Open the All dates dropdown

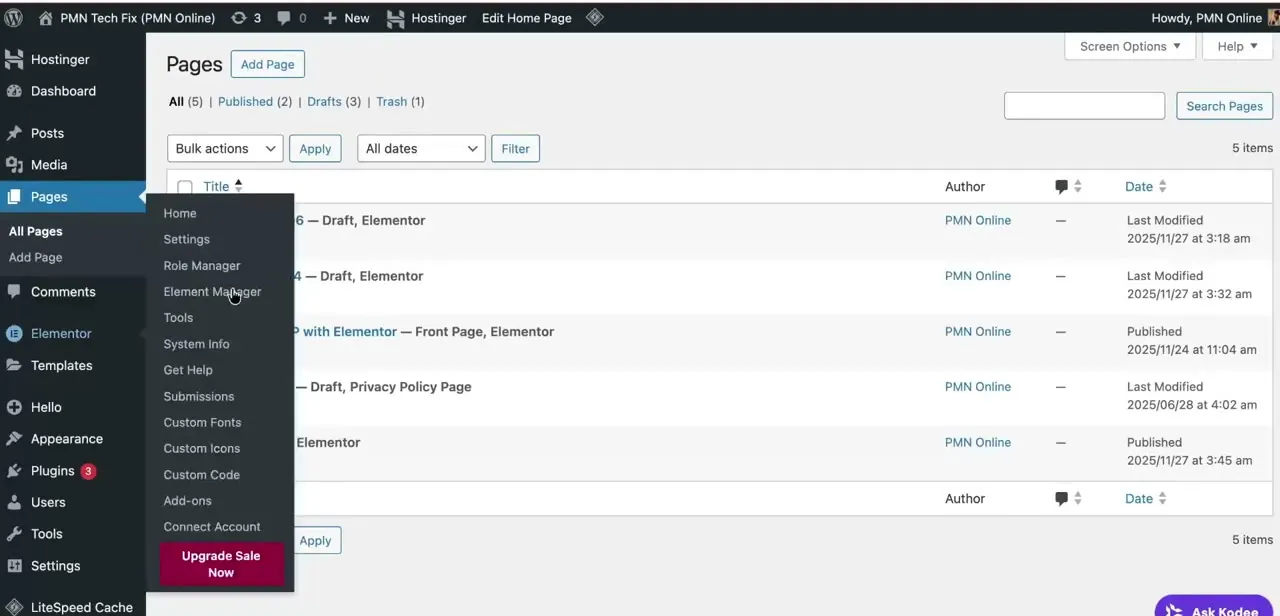click(x=421, y=149)
